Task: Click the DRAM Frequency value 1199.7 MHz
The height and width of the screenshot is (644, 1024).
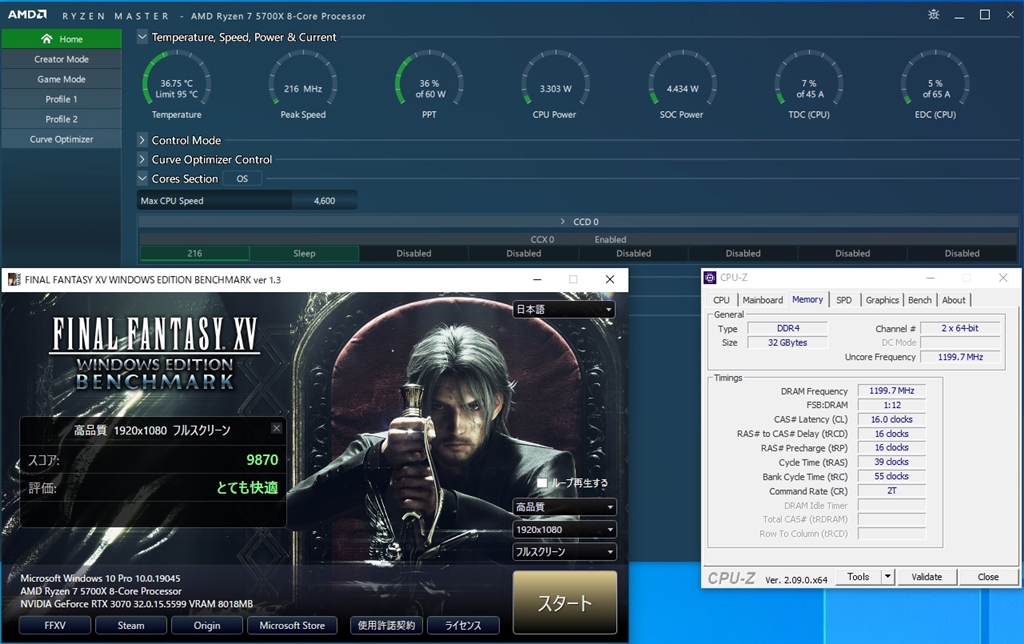Action: coord(891,391)
